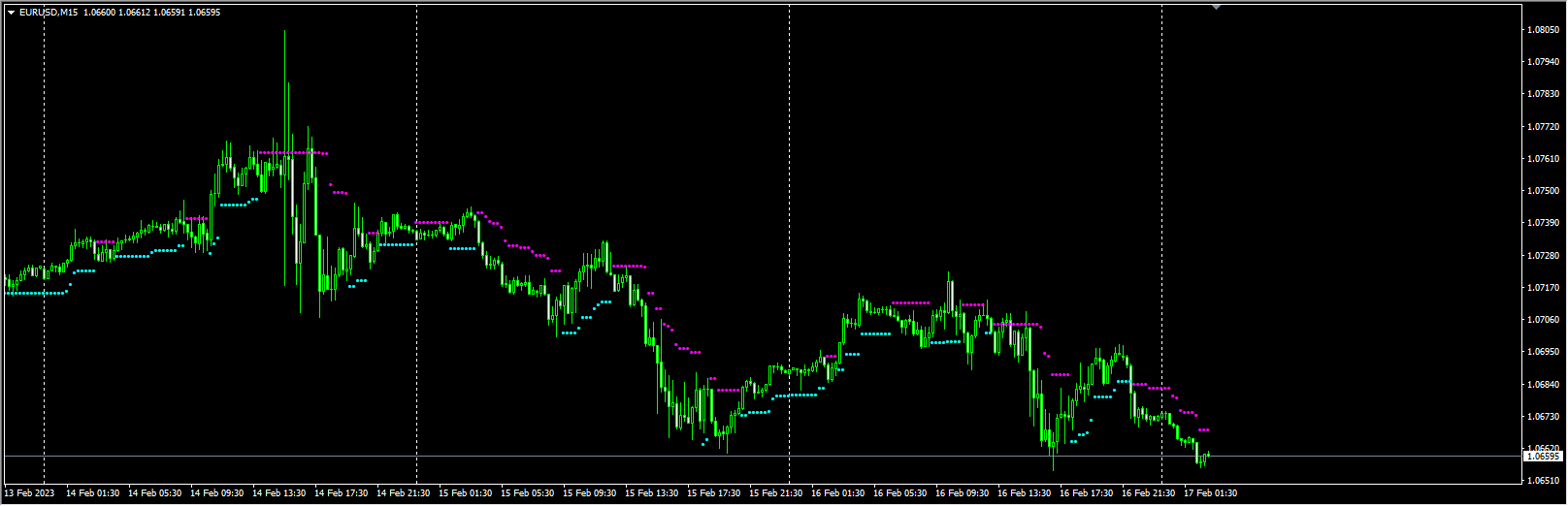Click the 14 Feb 13:30 time label
Screen dimensions: 1568x506
(x=279, y=493)
